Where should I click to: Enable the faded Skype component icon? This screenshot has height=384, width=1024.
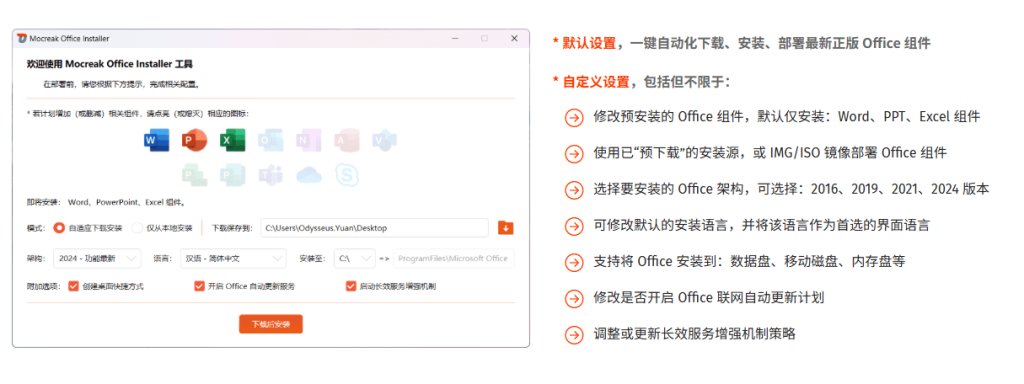tap(347, 174)
